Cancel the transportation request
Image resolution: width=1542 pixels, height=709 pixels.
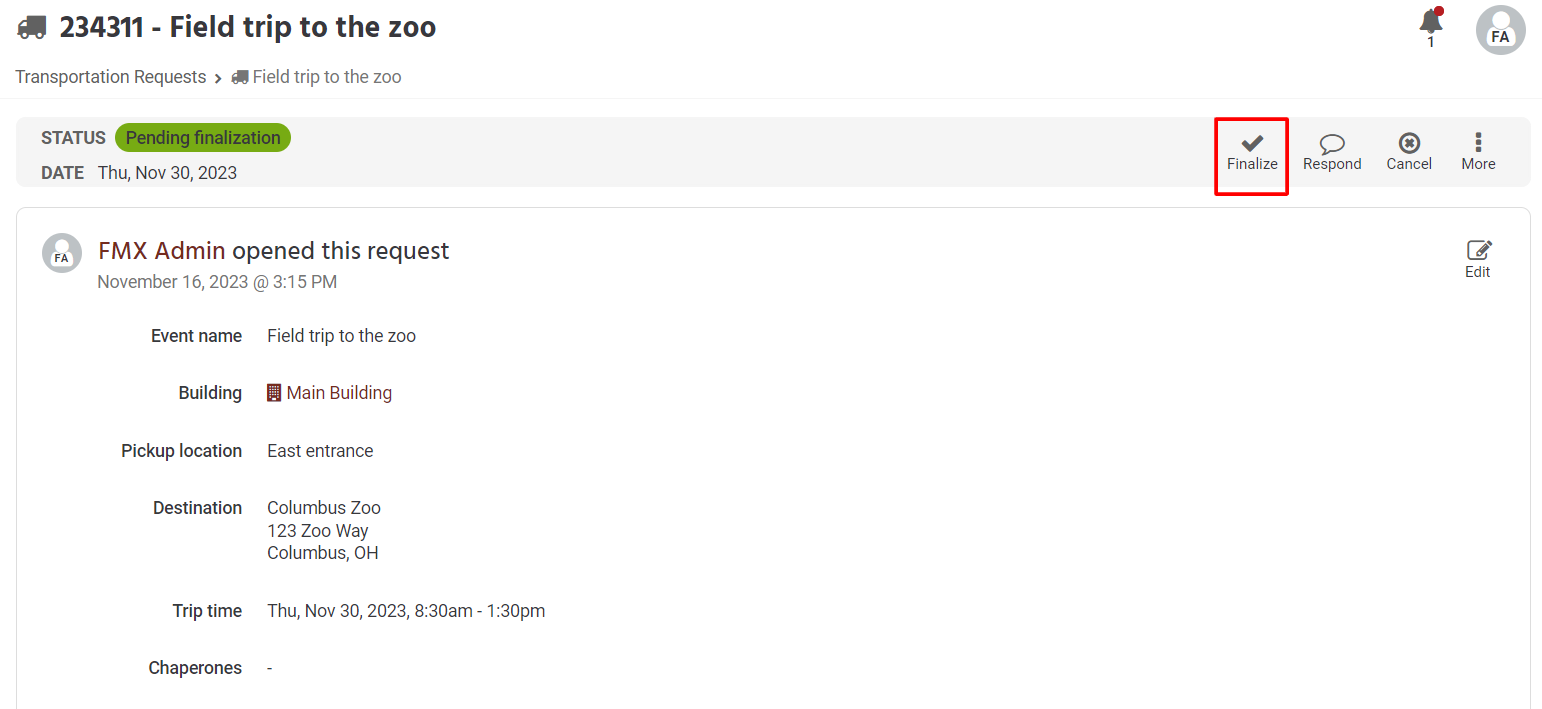(1409, 144)
